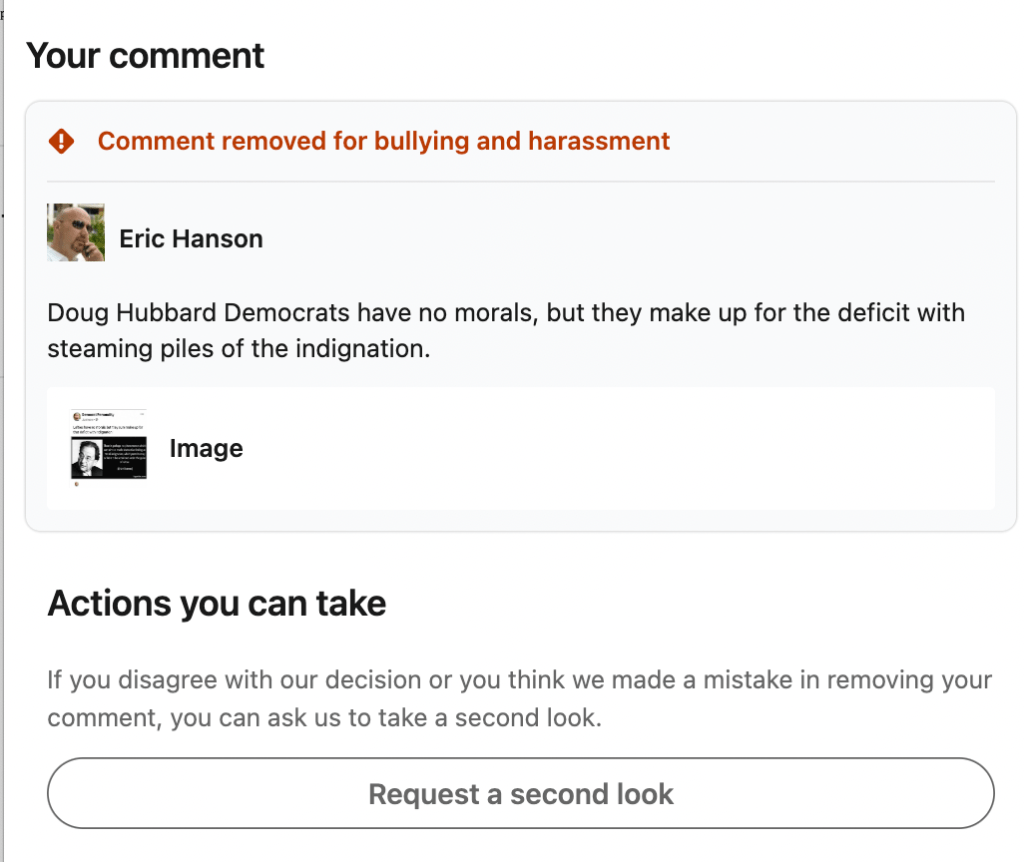Click the divider line below the removal notice
The image size is (1024, 862).
520,182
